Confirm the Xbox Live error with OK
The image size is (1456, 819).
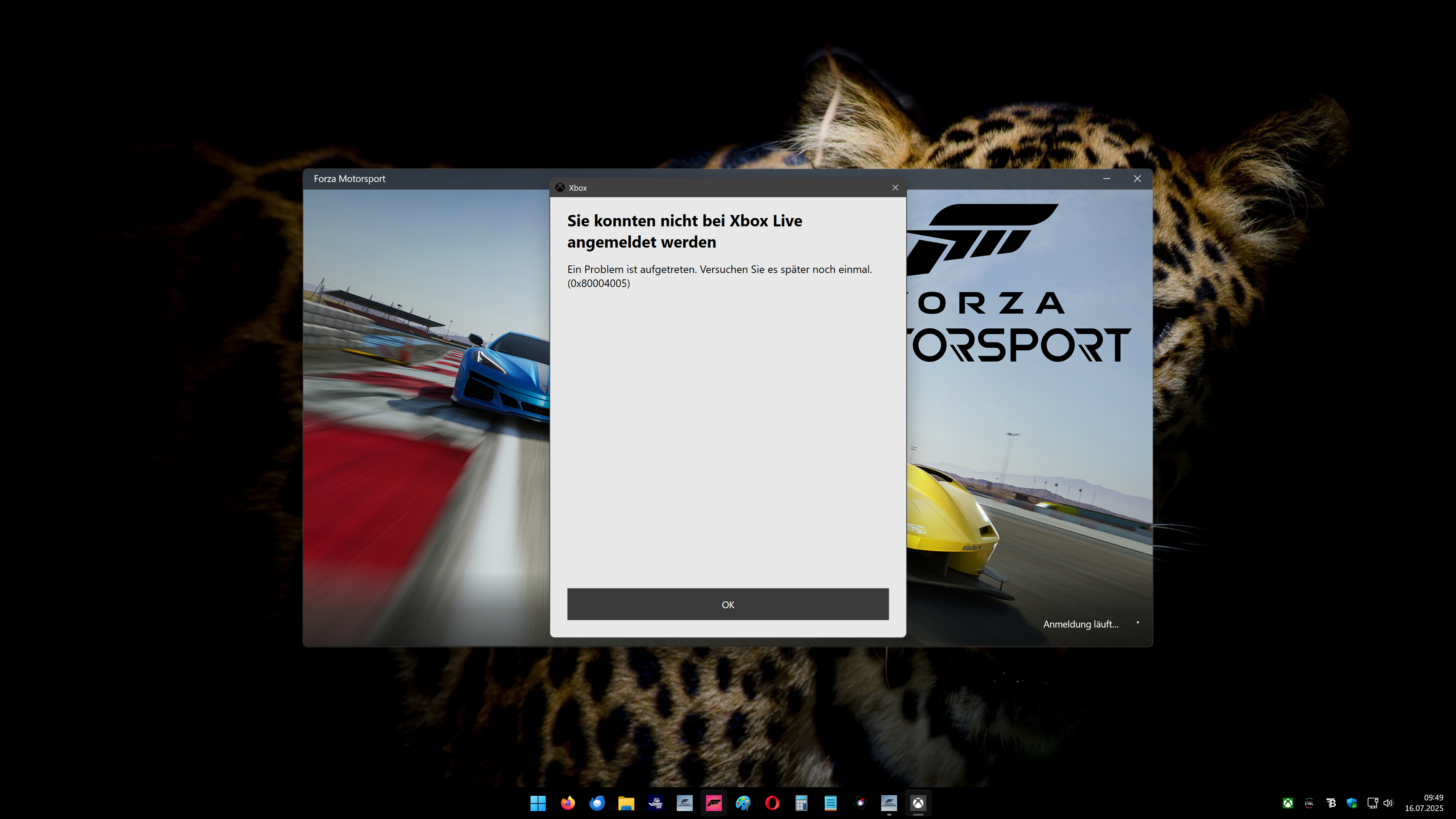pyautogui.click(x=728, y=604)
